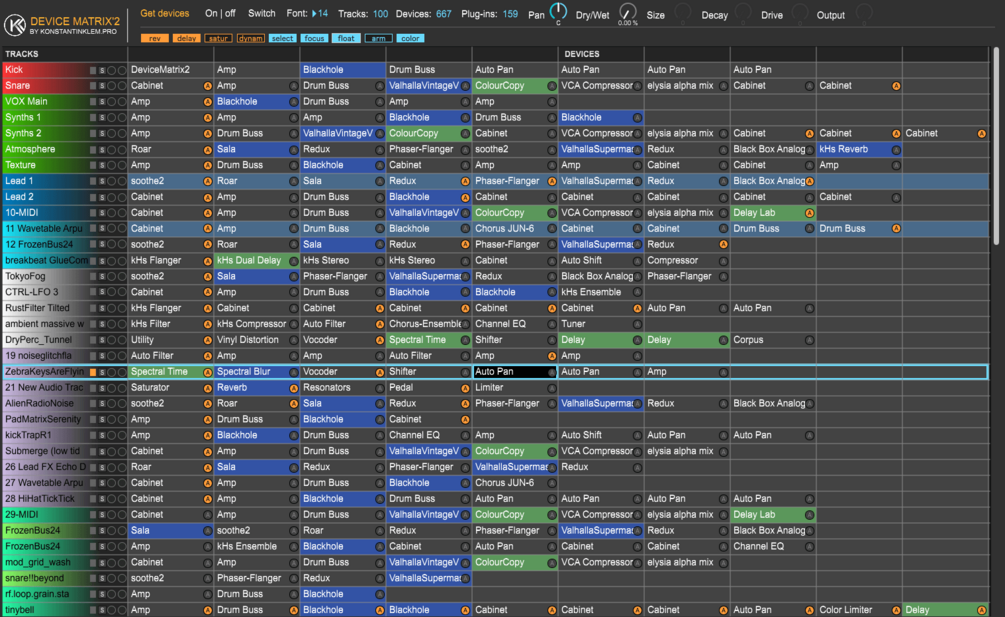Screen dimensions: 1005x617
Task: Enable the select mode button
Action: point(282,38)
